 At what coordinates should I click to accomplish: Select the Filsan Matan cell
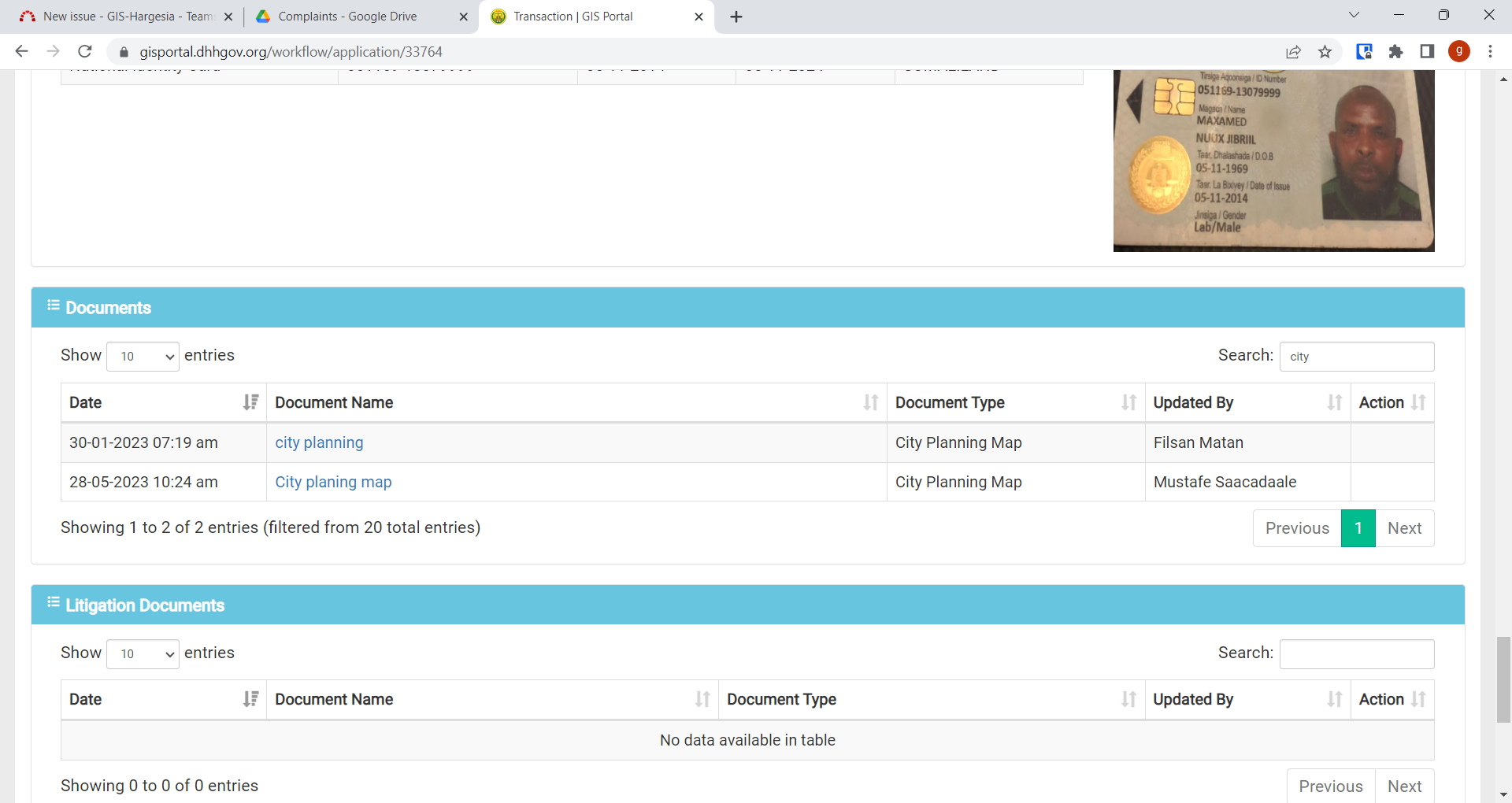tap(1247, 442)
